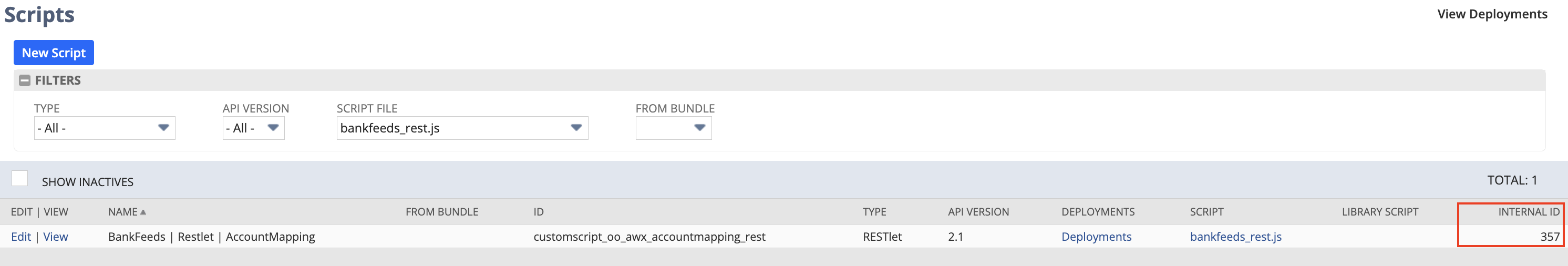Select the internal ID value 357

1549,237
